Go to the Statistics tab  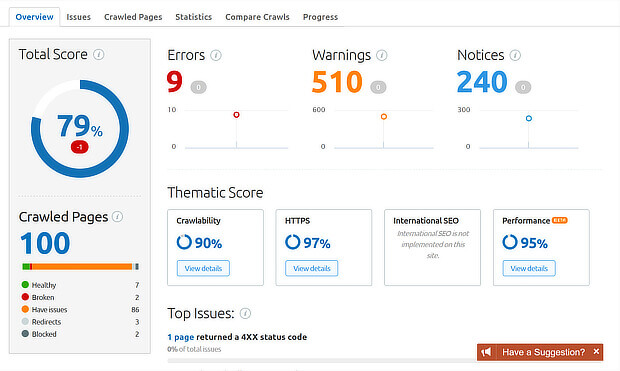coord(193,17)
